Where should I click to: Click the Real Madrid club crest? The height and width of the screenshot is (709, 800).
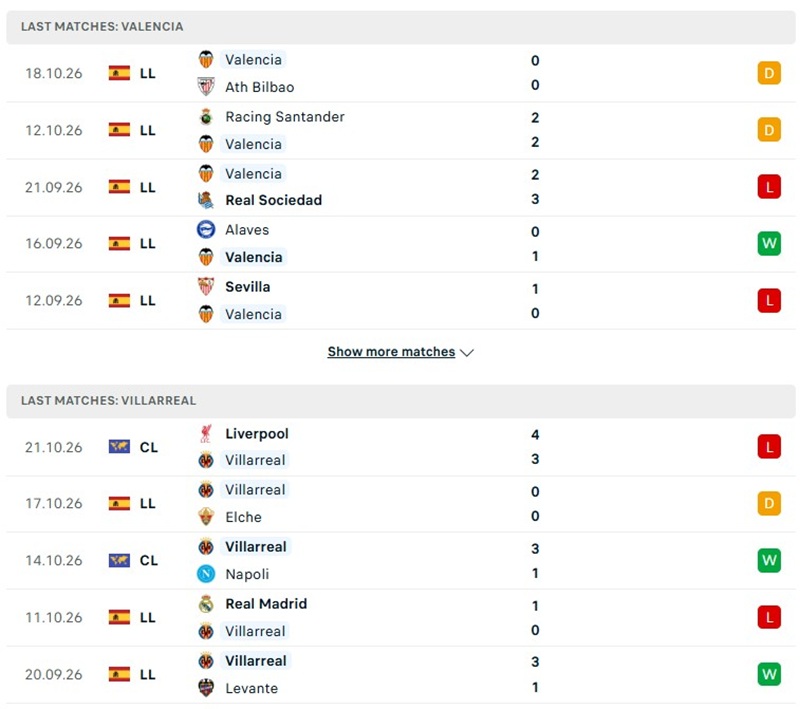point(206,604)
